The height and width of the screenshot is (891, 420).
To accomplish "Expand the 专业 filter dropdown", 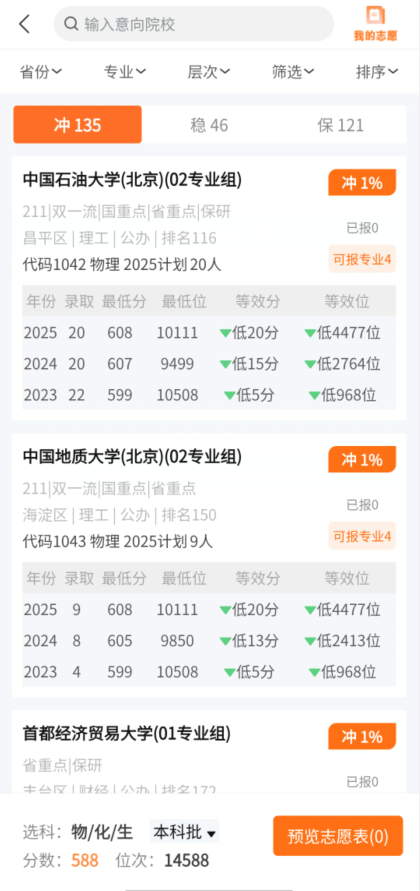I will coord(125,72).
